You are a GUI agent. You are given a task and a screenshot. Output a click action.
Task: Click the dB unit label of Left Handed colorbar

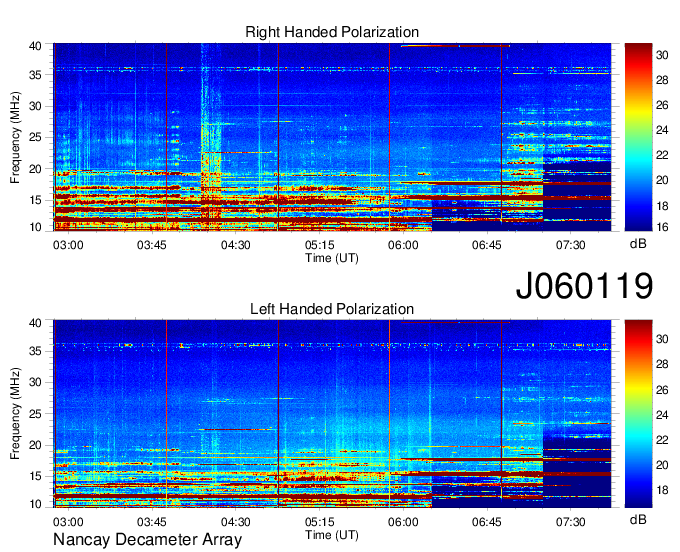638,519
